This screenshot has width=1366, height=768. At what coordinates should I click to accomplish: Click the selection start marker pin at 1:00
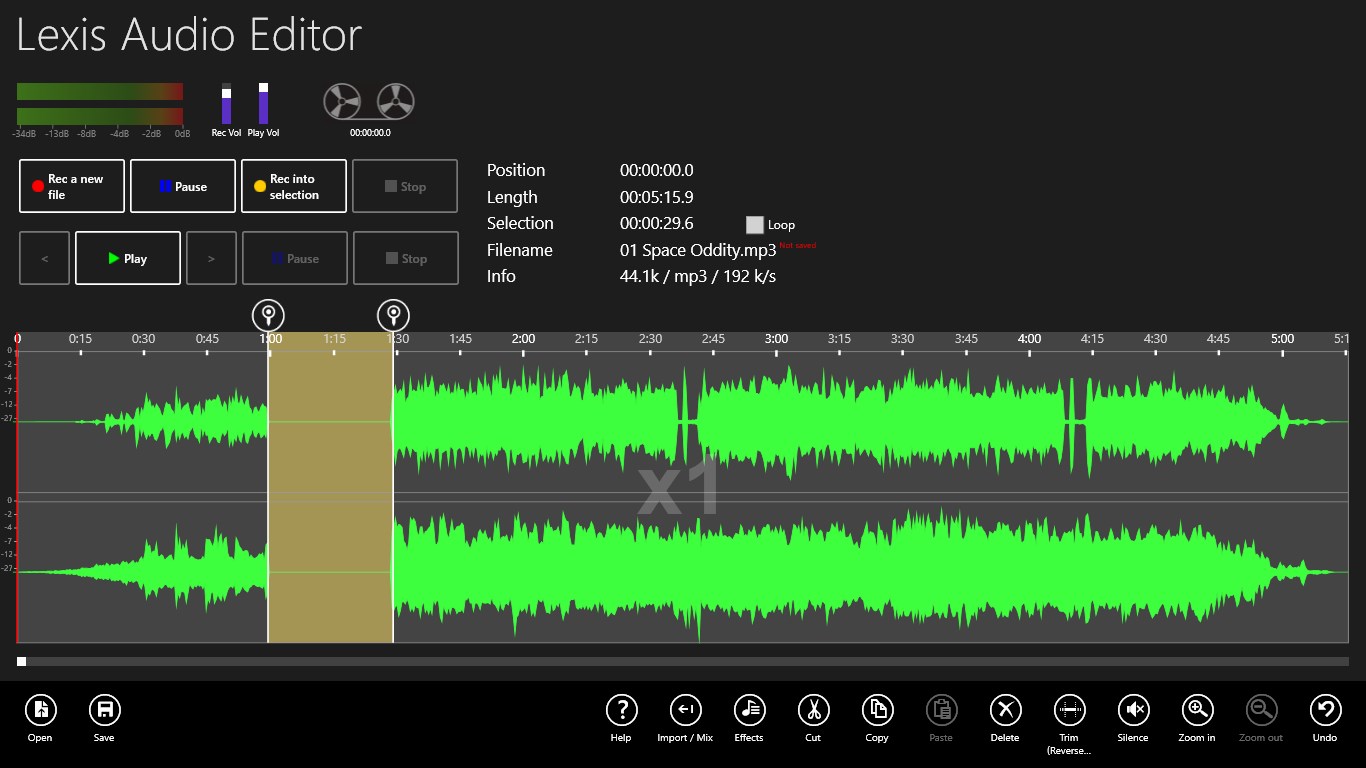click(269, 316)
